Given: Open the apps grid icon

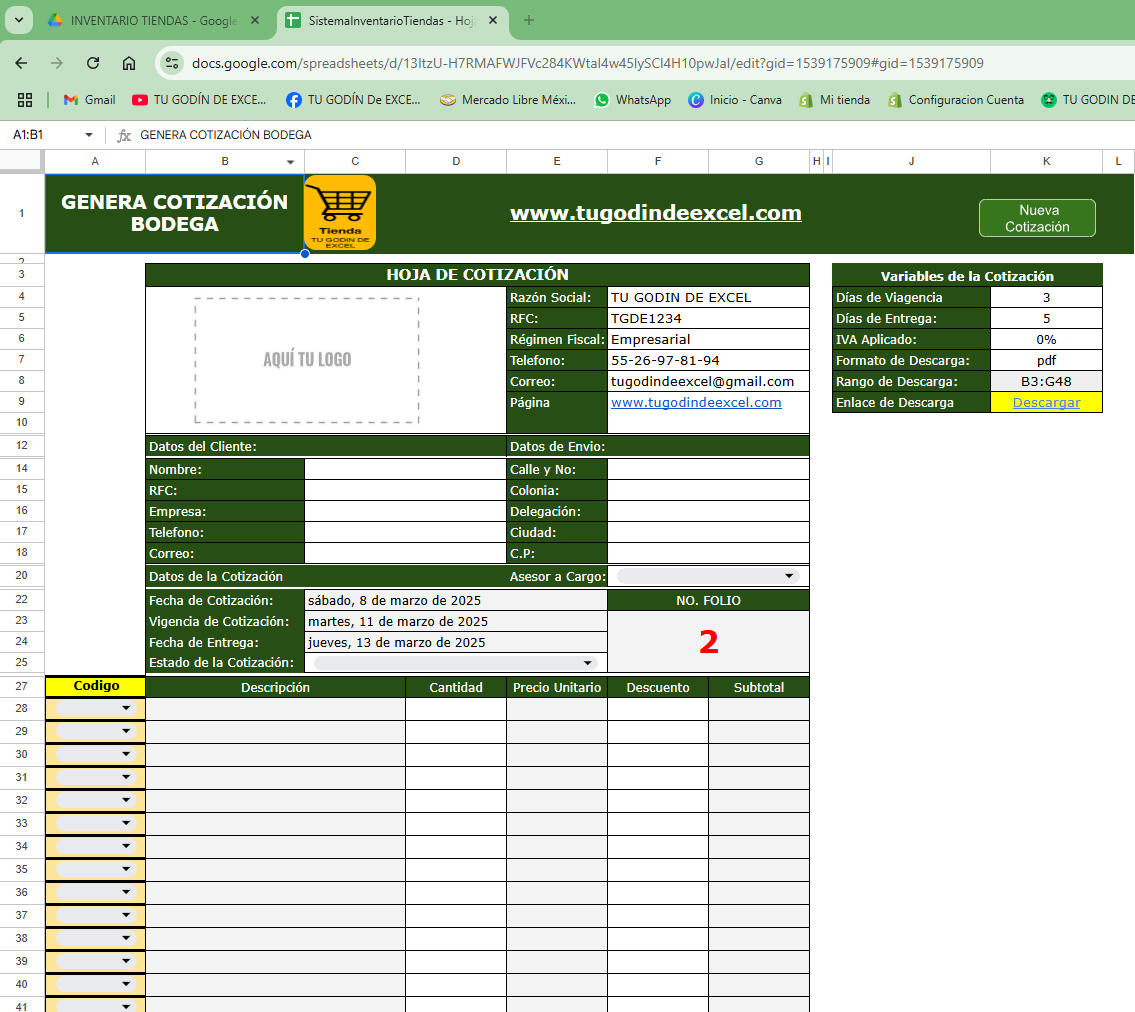Looking at the screenshot, I should tap(25, 100).
